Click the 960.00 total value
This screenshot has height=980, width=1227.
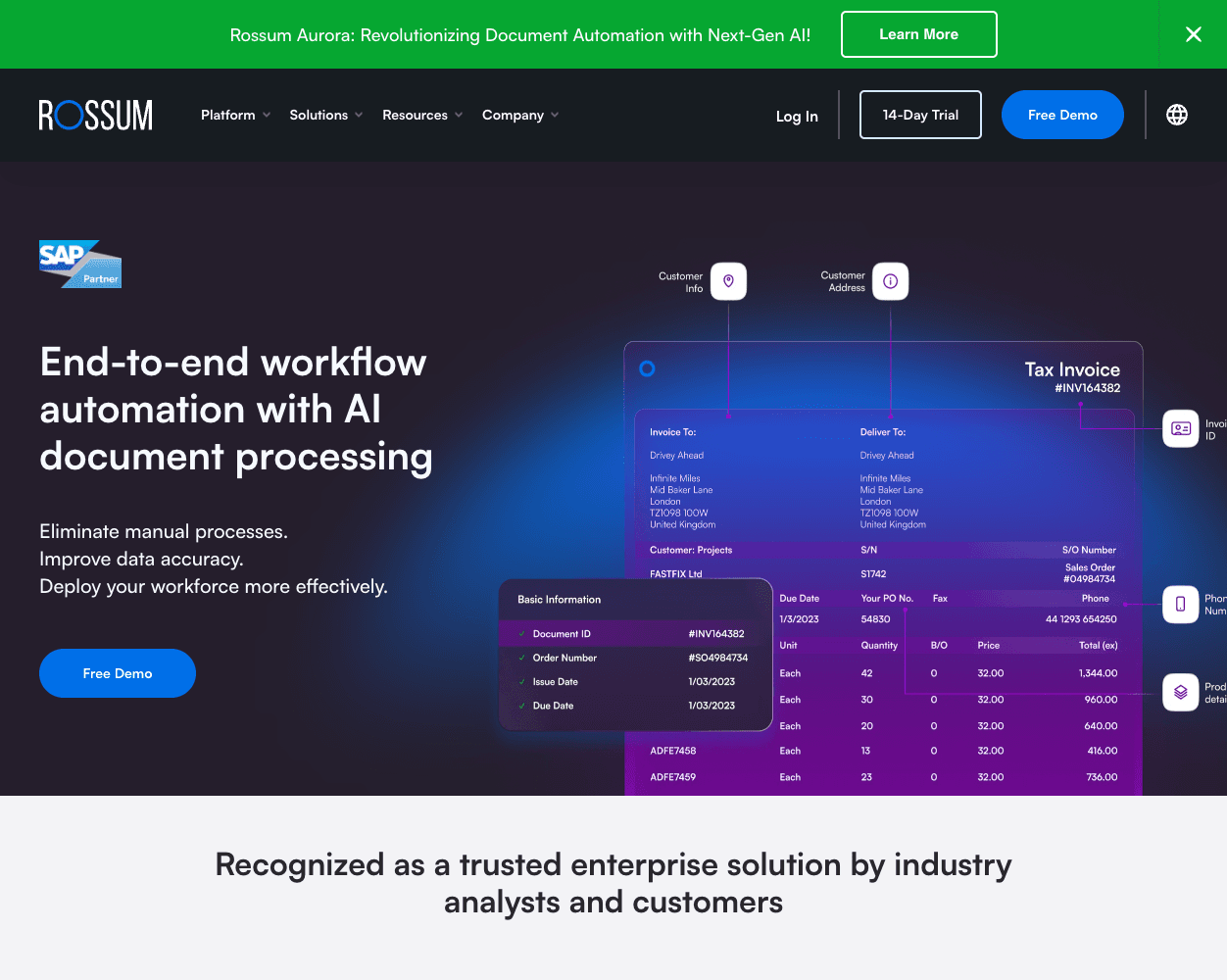coord(1101,700)
